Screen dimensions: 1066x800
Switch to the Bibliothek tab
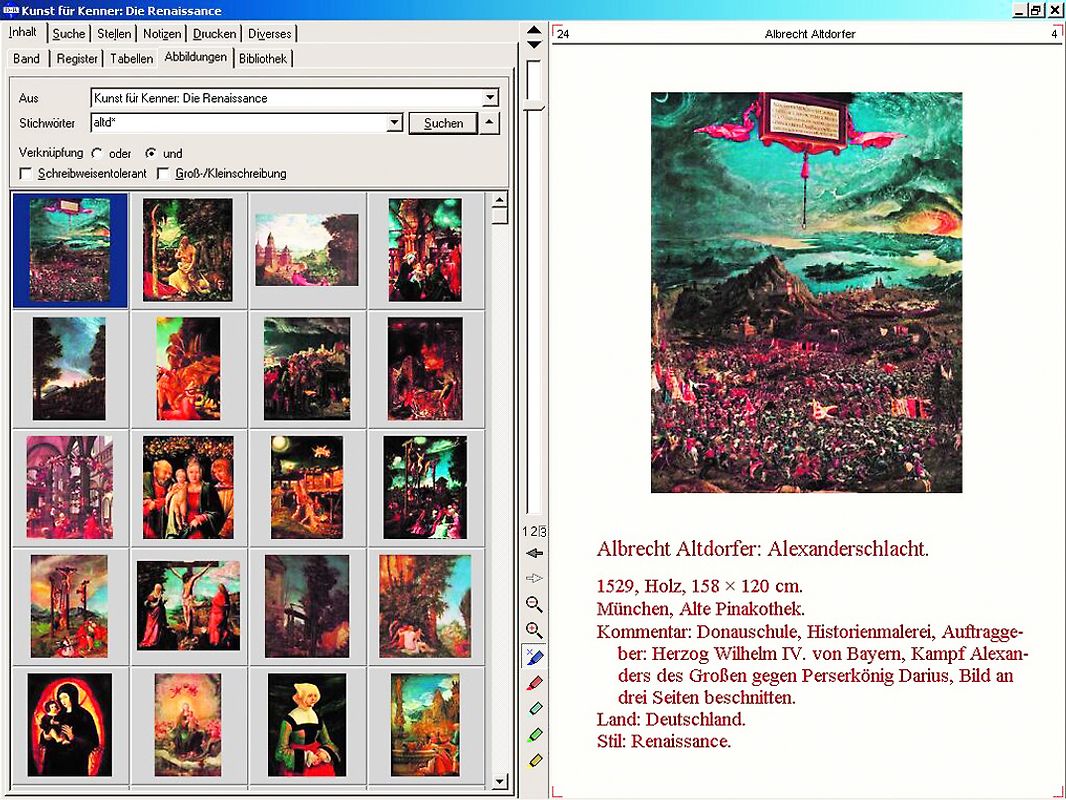[x=263, y=58]
